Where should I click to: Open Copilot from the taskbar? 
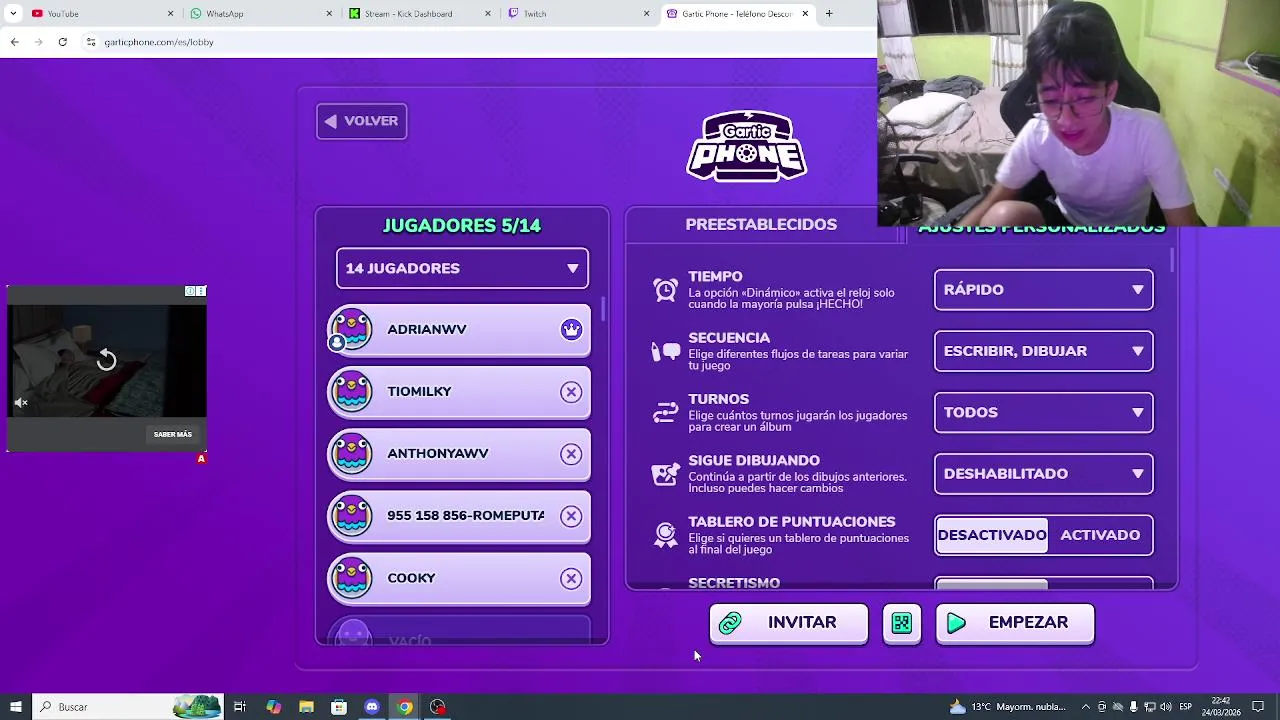pyautogui.click(x=273, y=707)
